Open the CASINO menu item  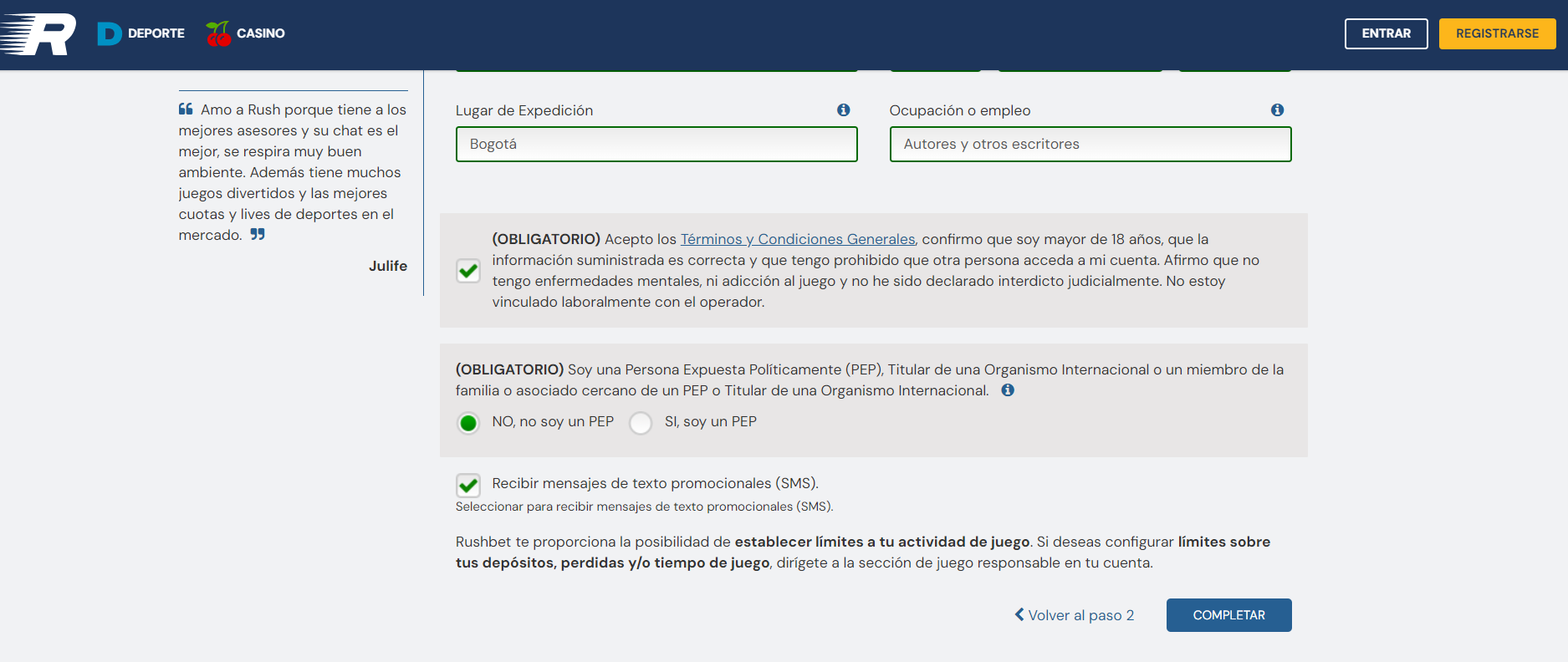pyautogui.click(x=261, y=33)
